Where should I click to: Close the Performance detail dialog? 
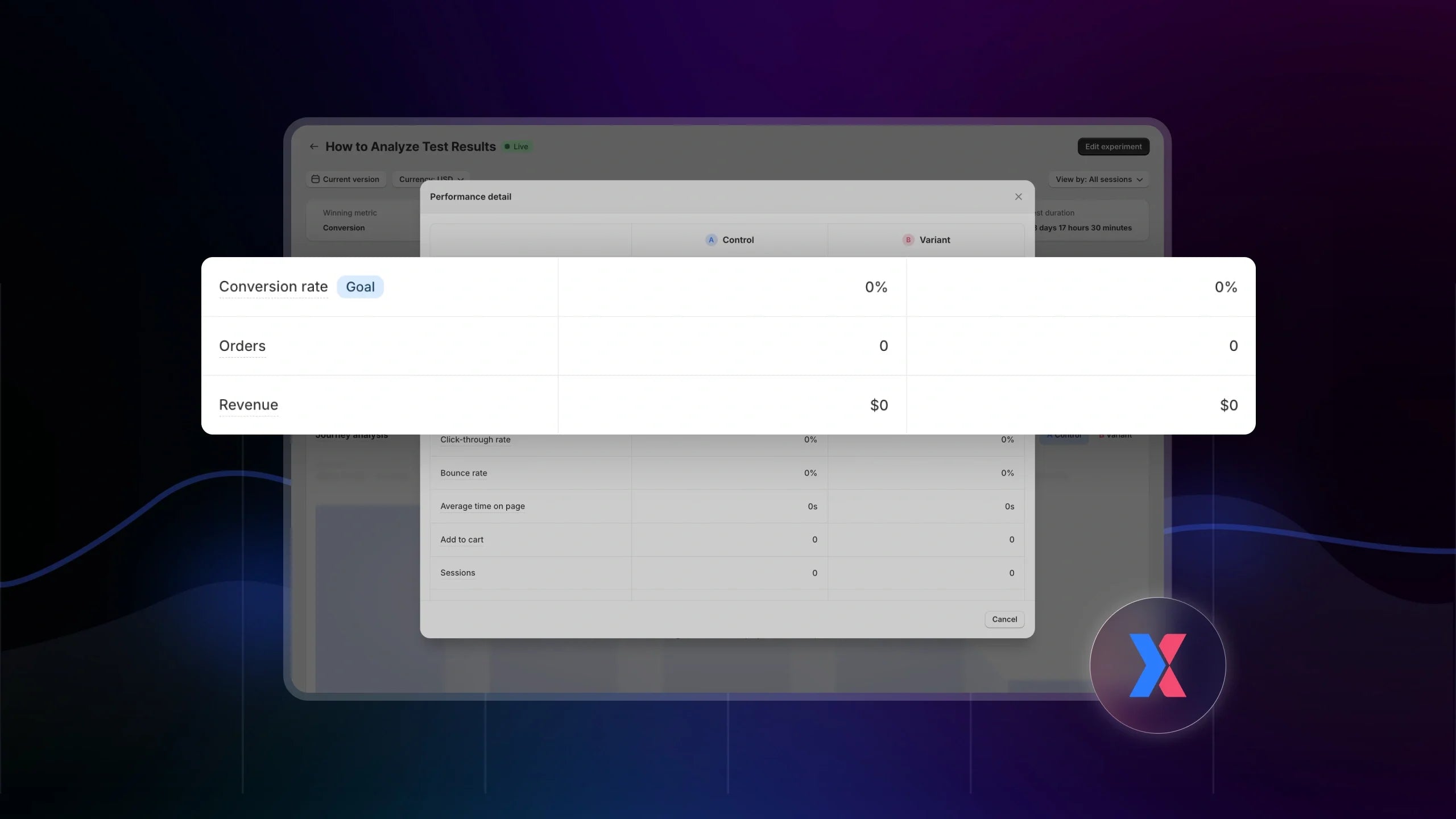coord(1018,197)
